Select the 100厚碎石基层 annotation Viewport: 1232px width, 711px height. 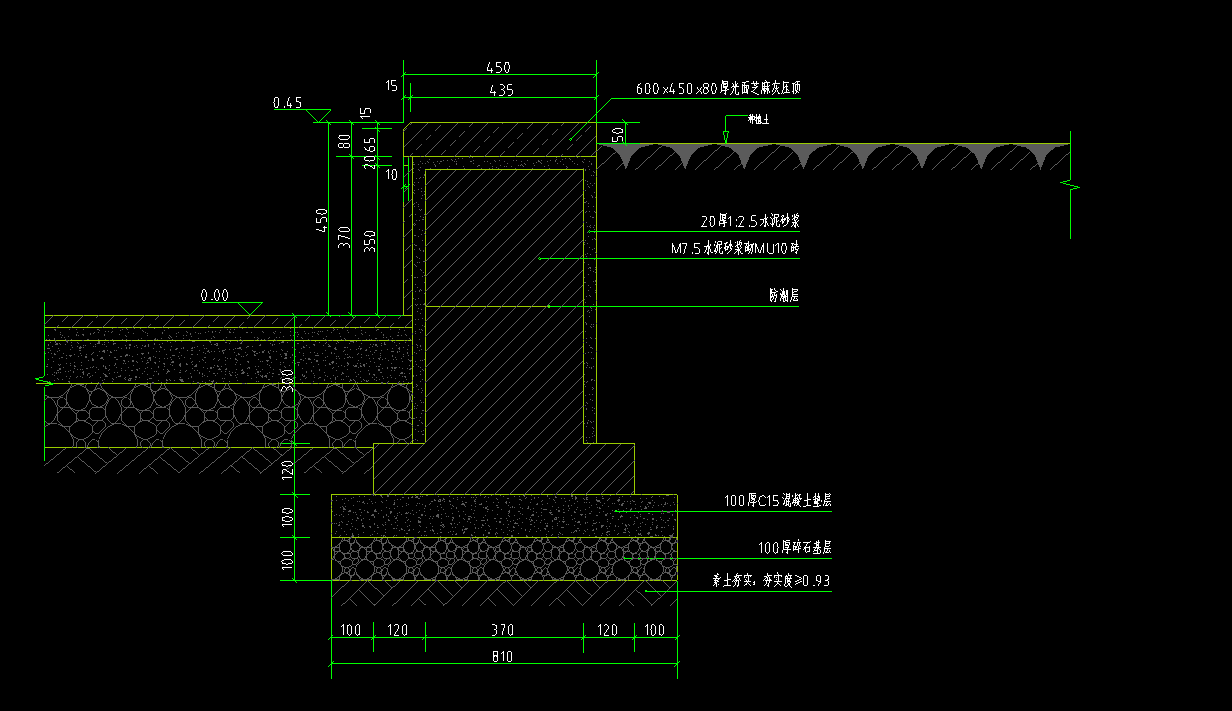click(795, 548)
